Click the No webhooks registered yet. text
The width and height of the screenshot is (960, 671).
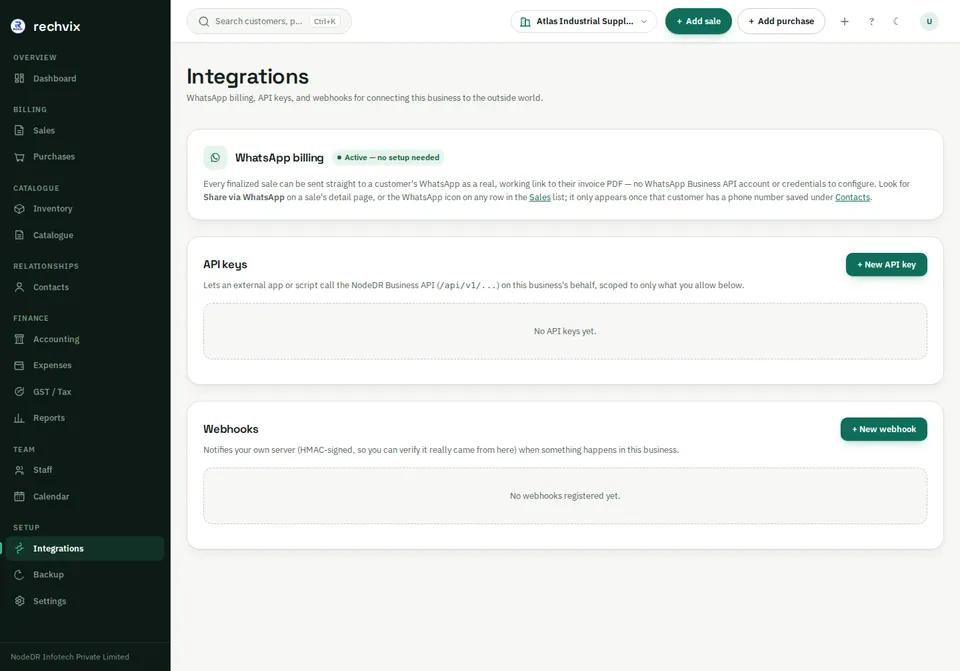564,496
